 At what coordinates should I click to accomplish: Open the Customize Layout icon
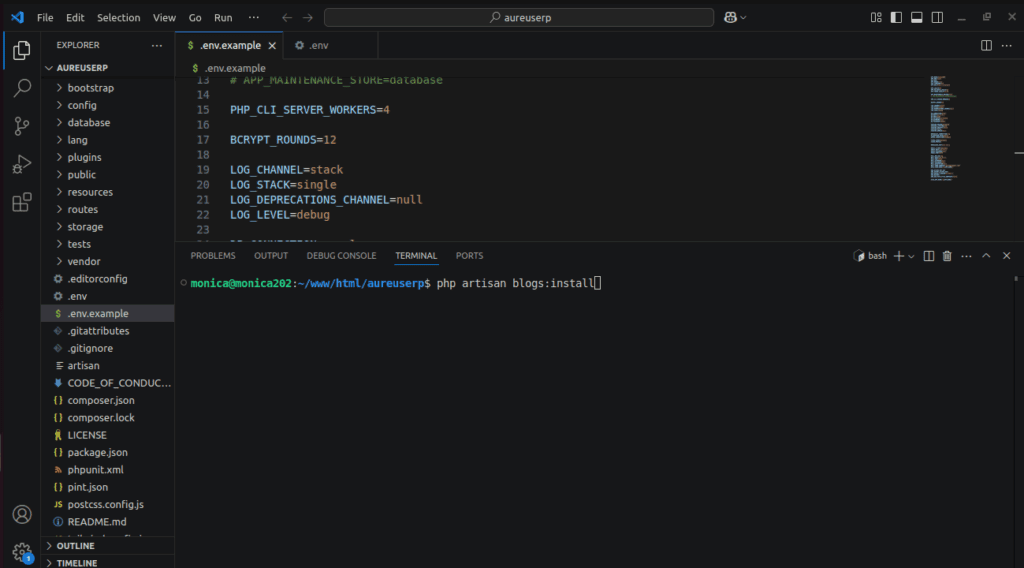click(x=876, y=18)
